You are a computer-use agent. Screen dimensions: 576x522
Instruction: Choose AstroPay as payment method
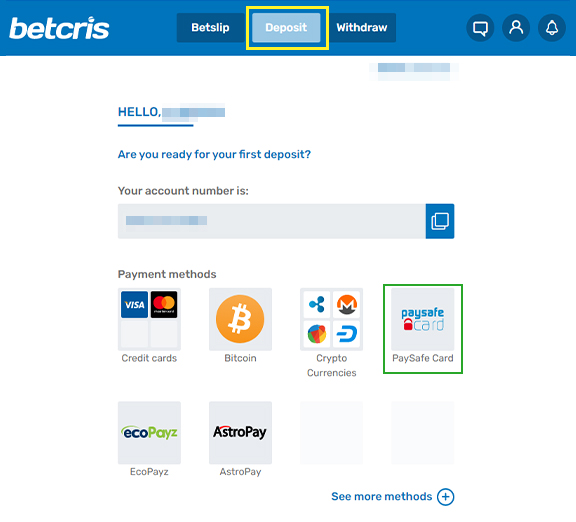click(240, 433)
